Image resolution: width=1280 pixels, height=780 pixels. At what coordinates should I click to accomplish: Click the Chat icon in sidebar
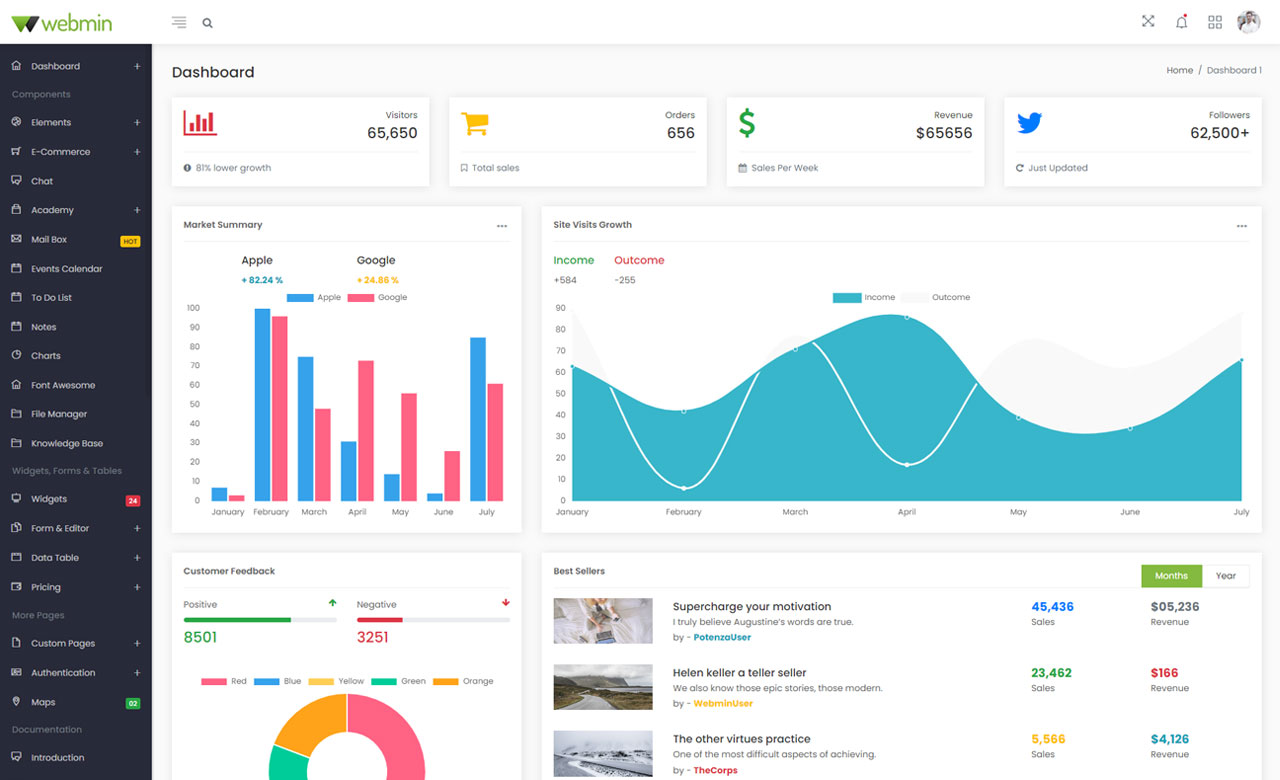(x=16, y=181)
